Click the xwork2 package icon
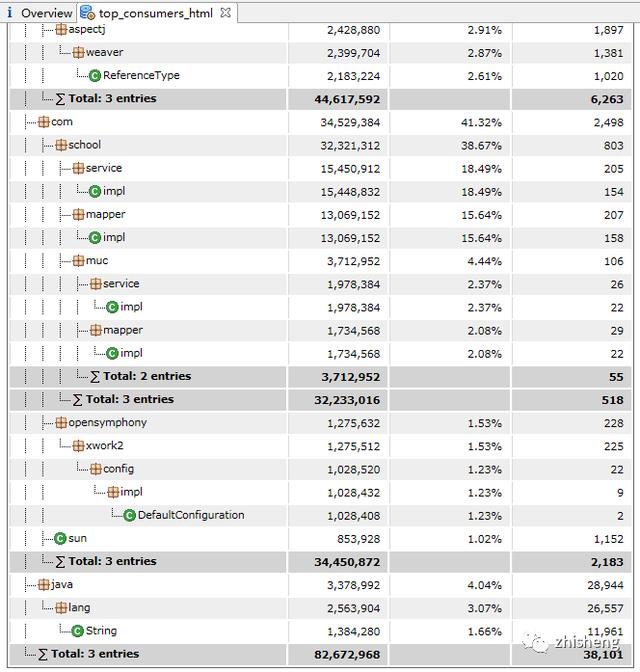 78,446
